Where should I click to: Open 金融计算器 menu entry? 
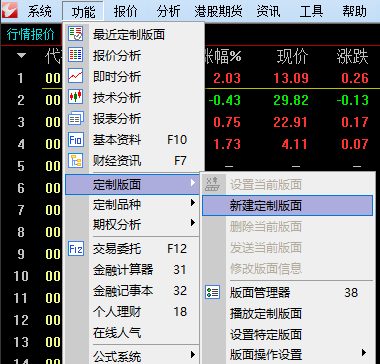point(133,270)
